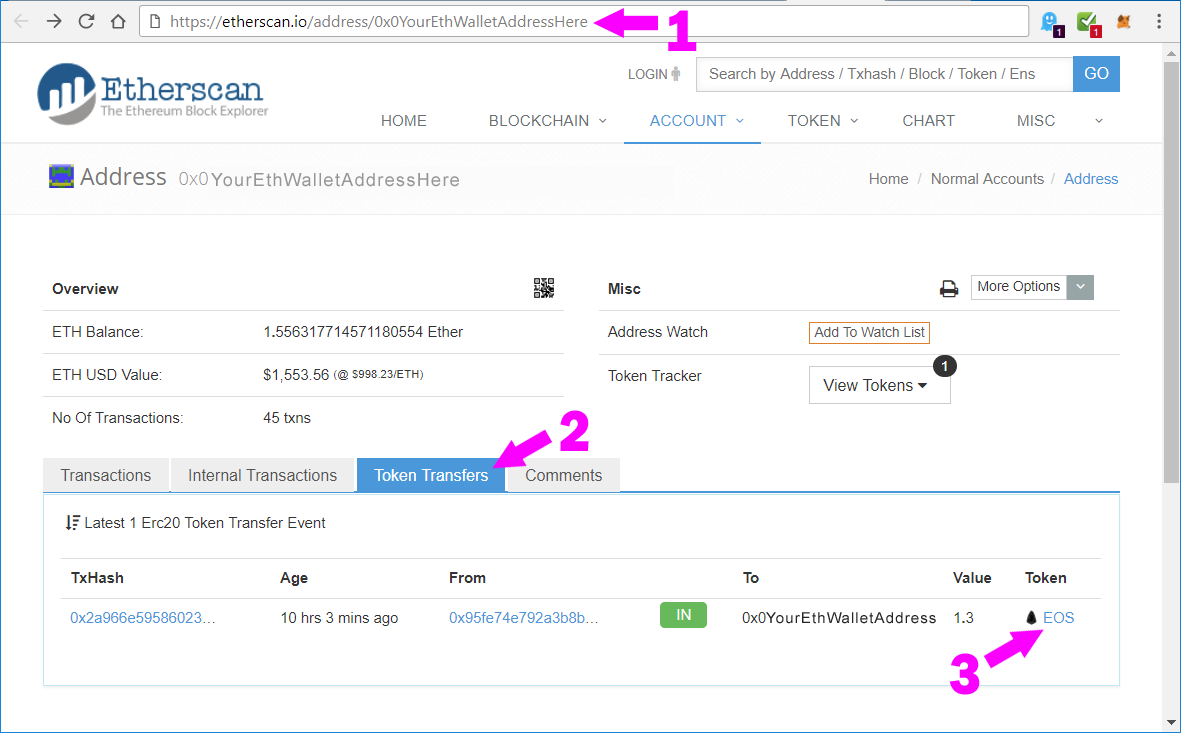Image resolution: width=1181 pixels, height=733 pixels.
Task: Switch to the Internal Transactions tab
Action: coord(262,475)
